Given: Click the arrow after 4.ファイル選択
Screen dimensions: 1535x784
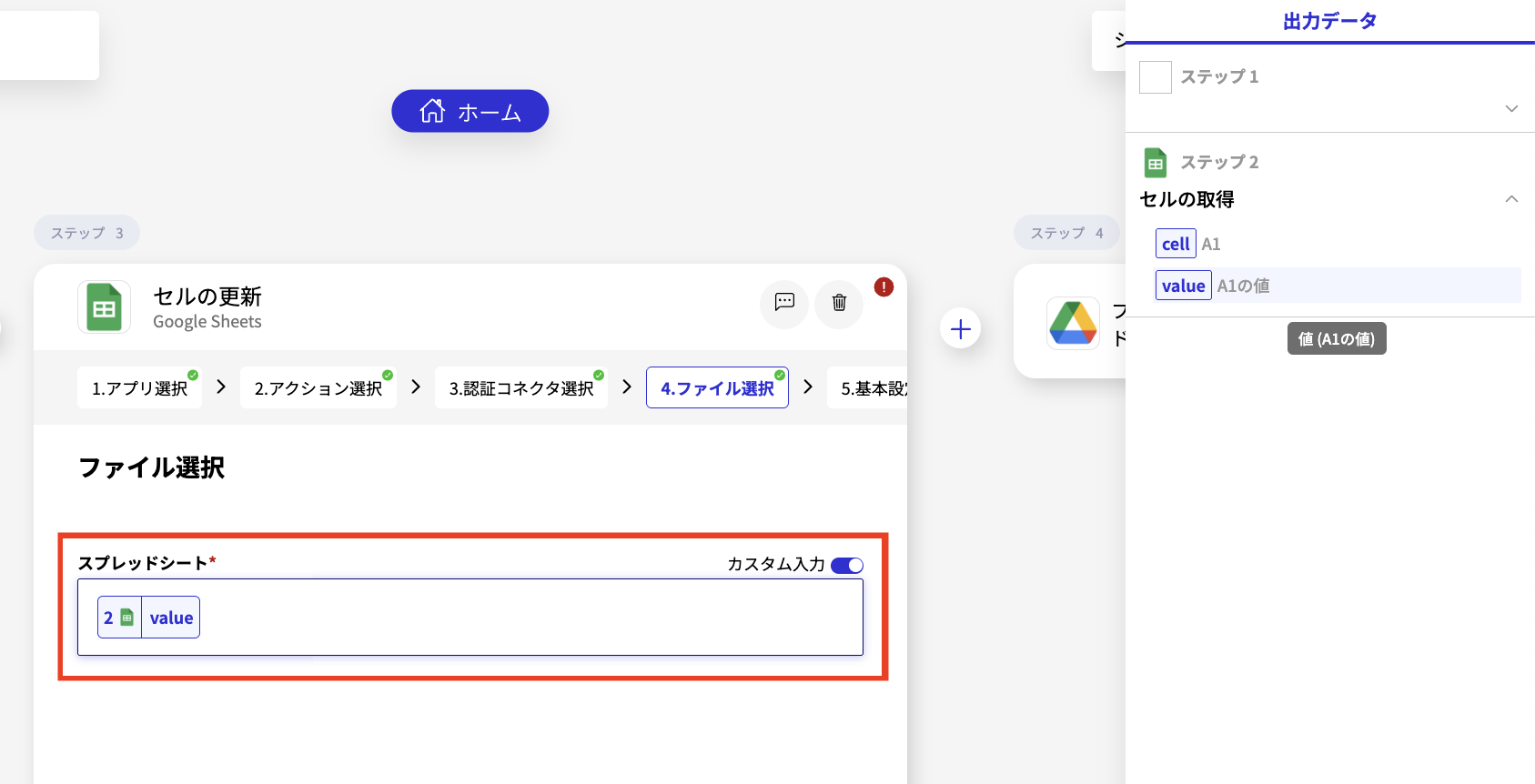Looking at the screenshot, I should [x=808, y=387].
